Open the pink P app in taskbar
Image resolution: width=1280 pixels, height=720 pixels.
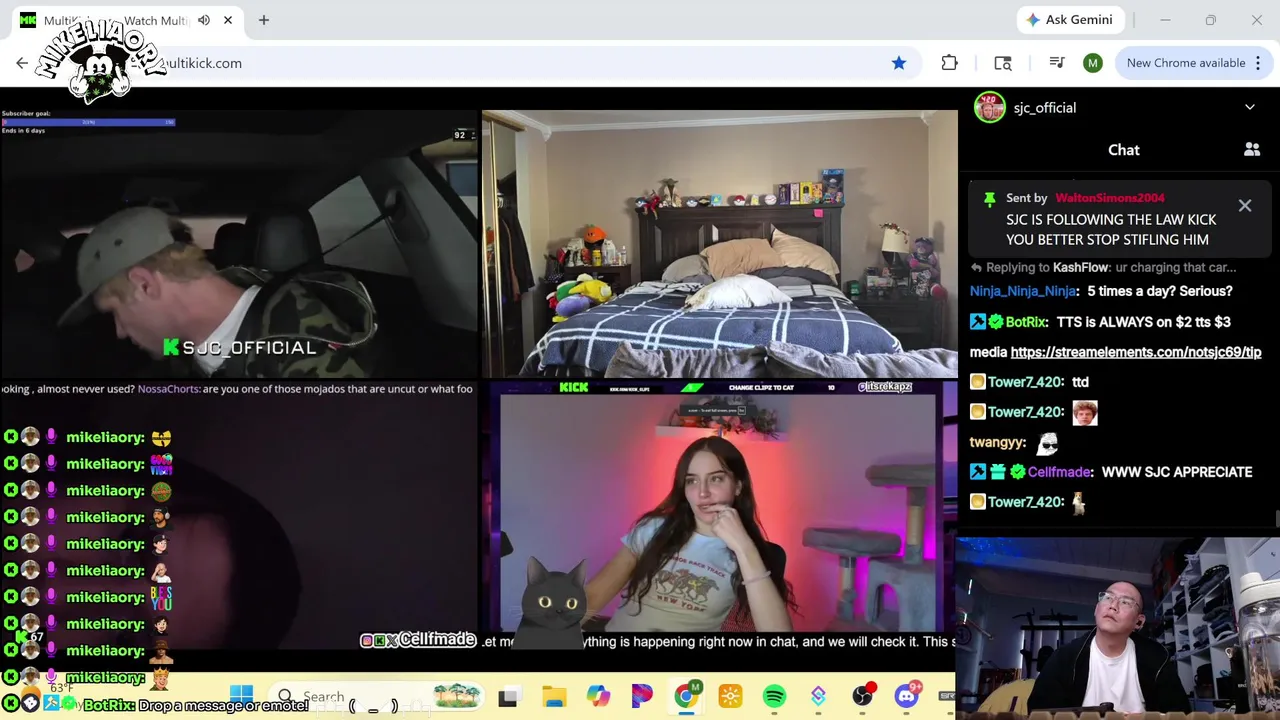tap(642, 697)
